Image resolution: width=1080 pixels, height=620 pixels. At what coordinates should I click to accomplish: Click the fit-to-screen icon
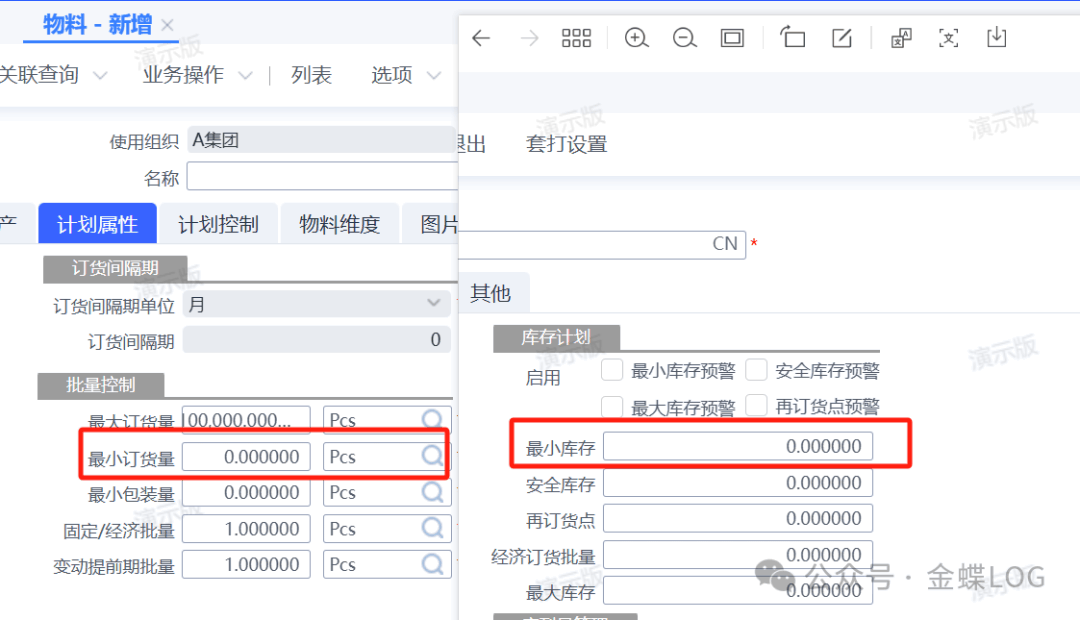click(x=732, y=38)
